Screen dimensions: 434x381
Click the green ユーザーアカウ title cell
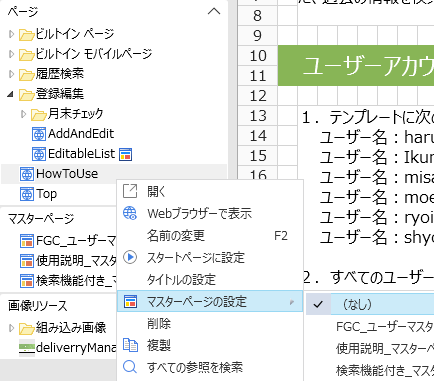pyautogui.click(x=356, y=66)
